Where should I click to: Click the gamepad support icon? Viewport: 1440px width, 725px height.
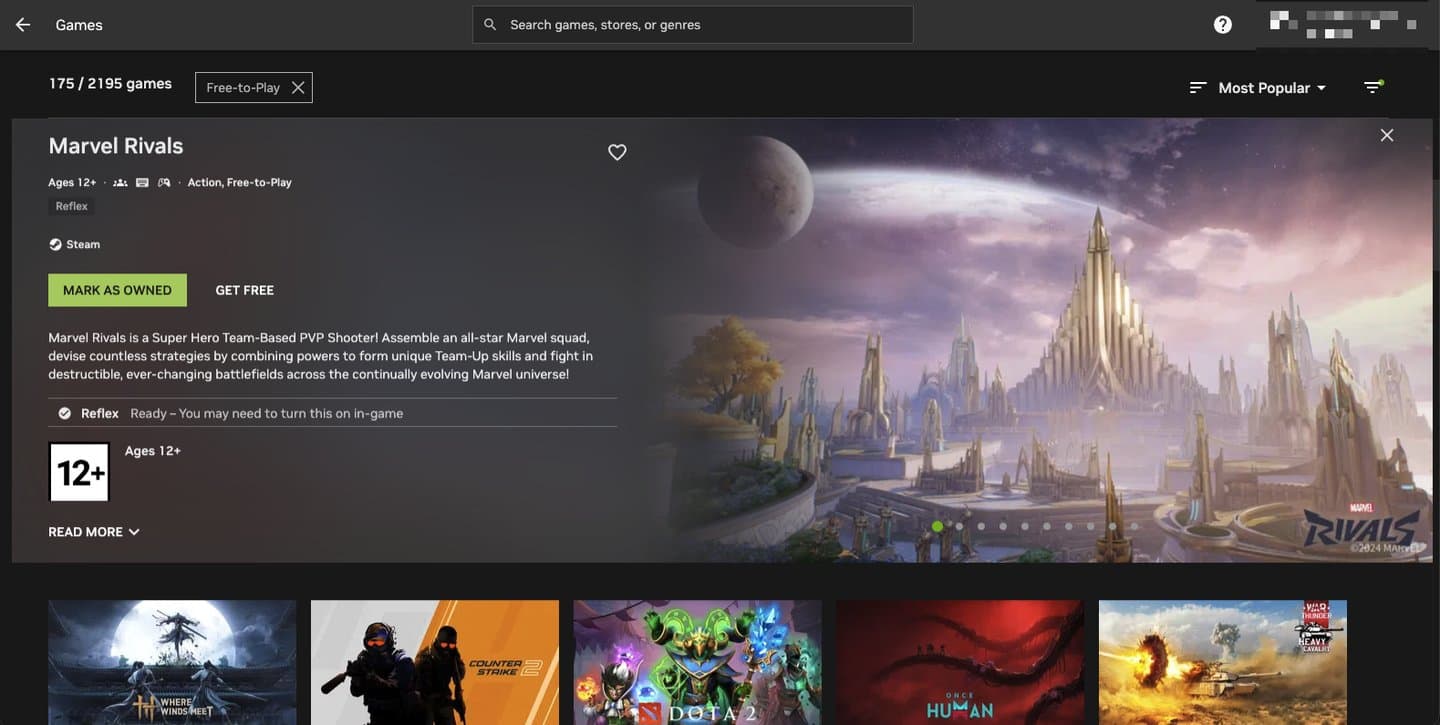164,183
